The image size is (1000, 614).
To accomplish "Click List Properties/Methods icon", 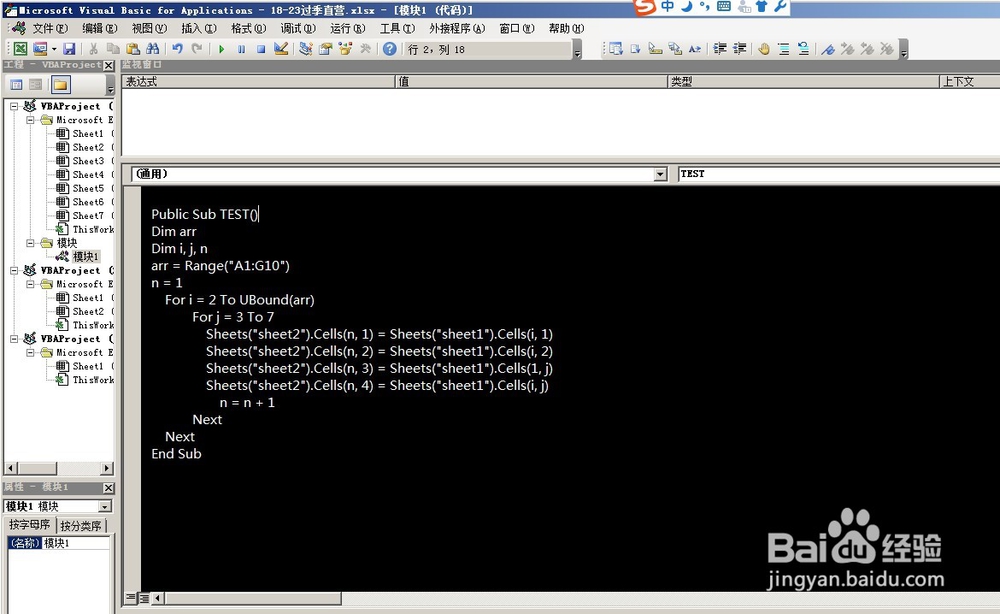I will pos(615,49).
